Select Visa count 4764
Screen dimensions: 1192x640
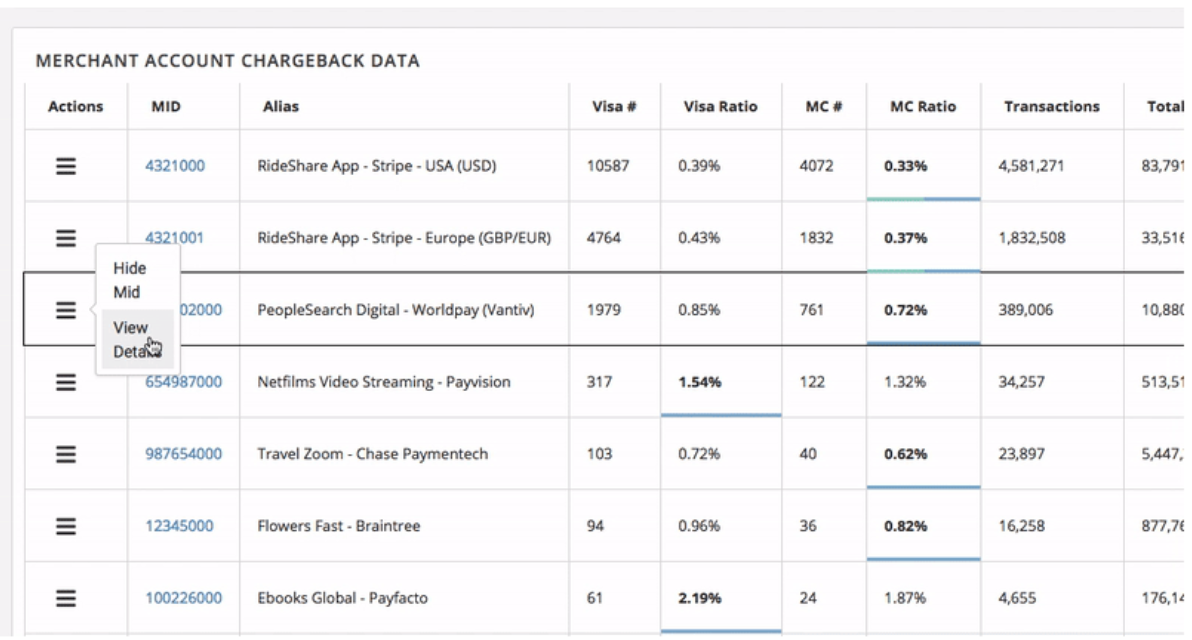604,238
